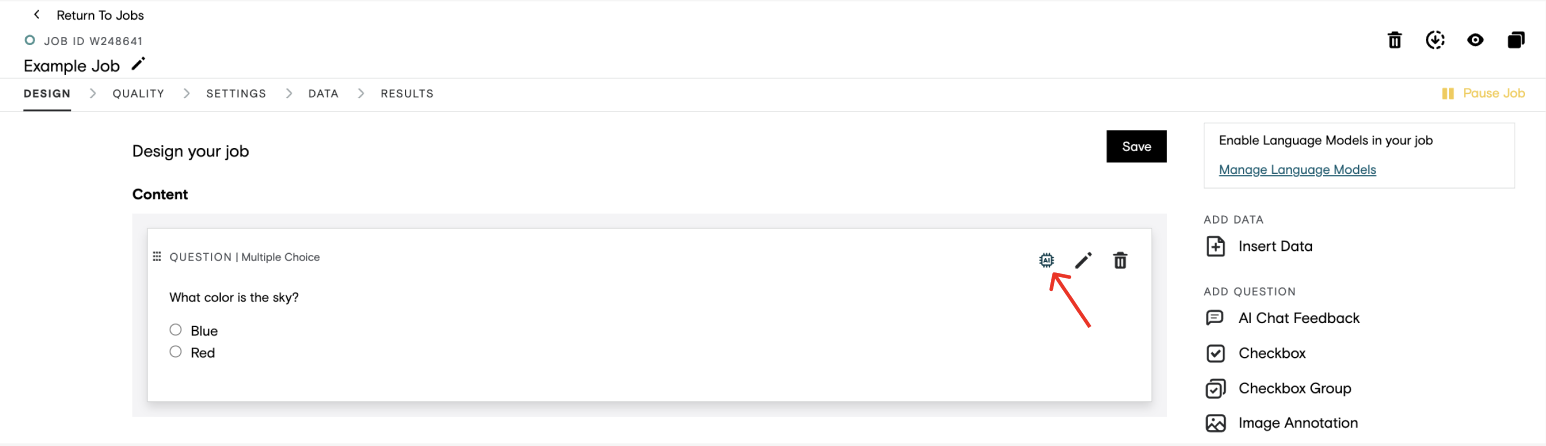Image resolution: width=1546 pixels, height=446 pixels.
Task: Open the Quality step tab
Action: coord(138,94)
